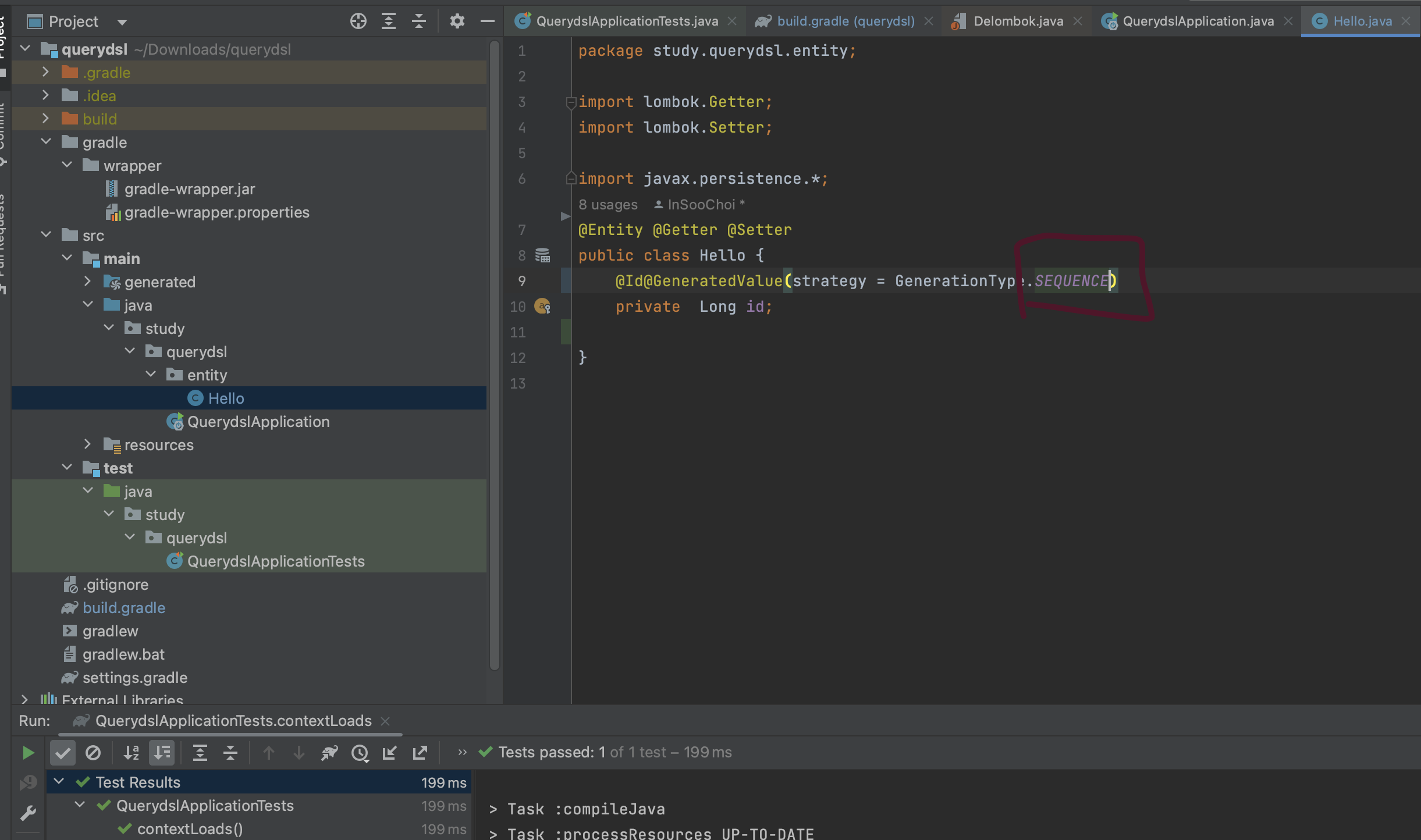Collapse all test results nodes
The height and width of the screenshot is (840, 1421).
pos(230,753)
